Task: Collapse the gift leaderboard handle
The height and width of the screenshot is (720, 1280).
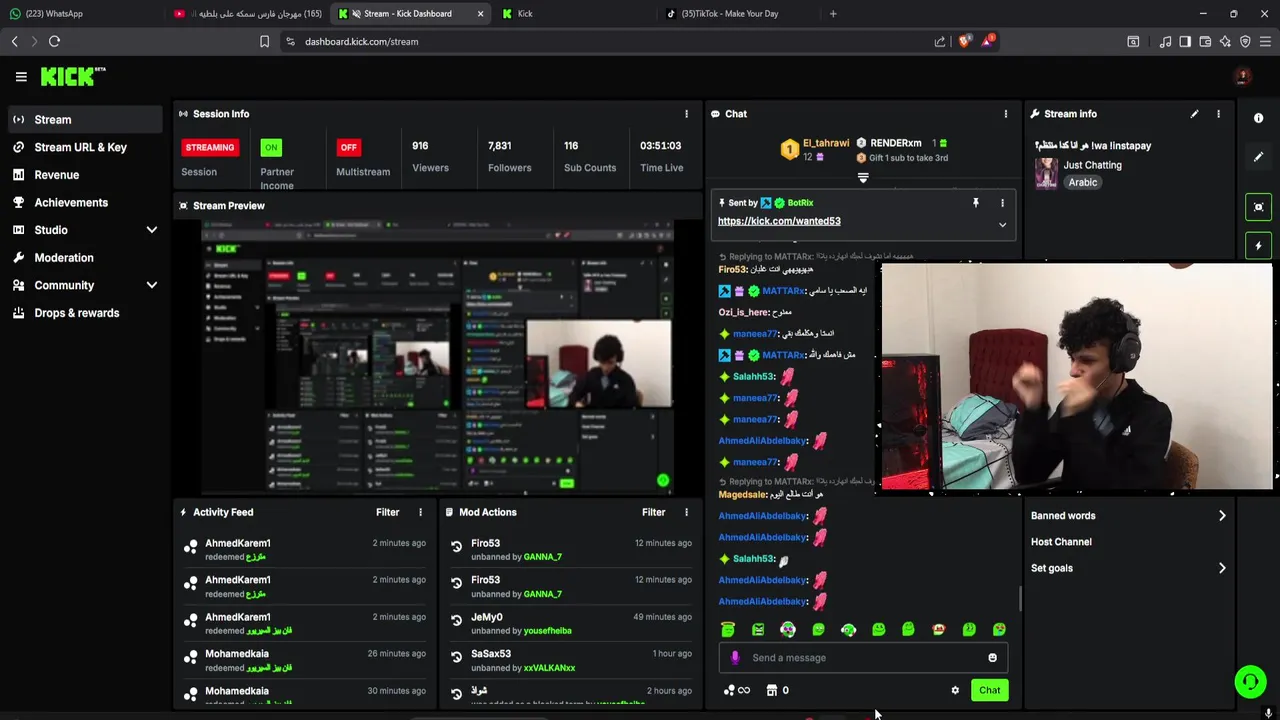Action: (863, 178)
